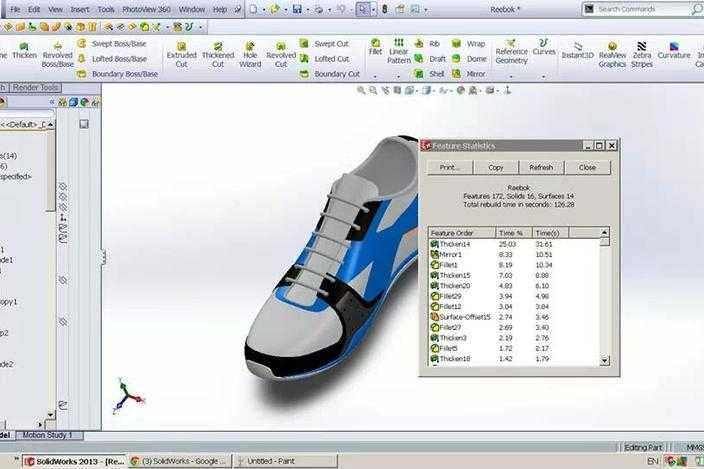The image size is (704, 469).
Task: Select the Swept Boss/Base tool
Action: coord(112,44)
